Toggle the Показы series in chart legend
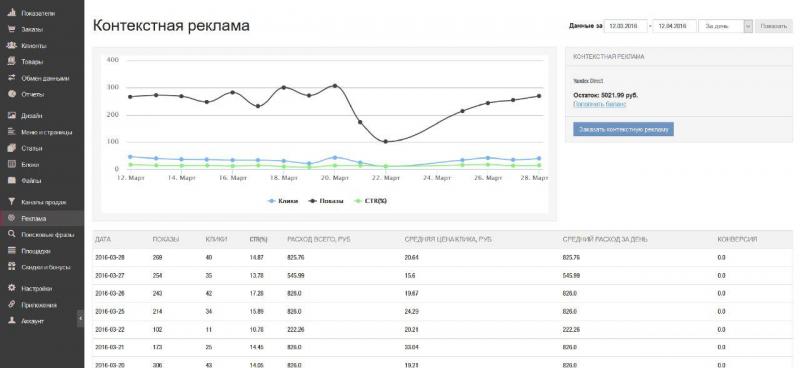This screenshot has height=368, width=800. point(326,201)
